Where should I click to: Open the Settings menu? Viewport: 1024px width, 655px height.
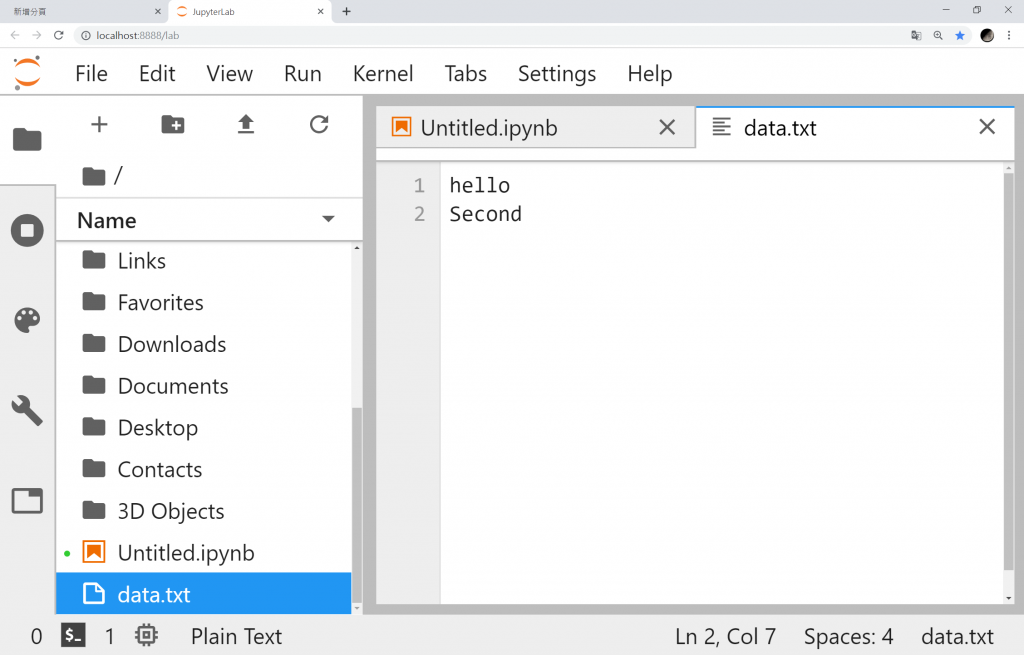click(x=557, y=74)
